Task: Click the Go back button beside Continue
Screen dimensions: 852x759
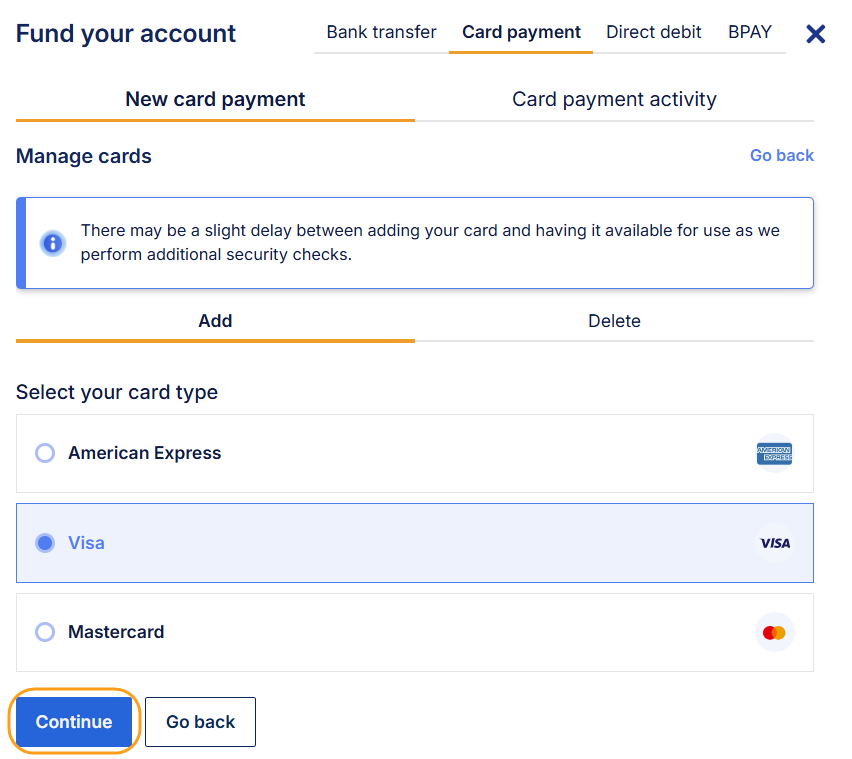Action: coord(200,722)
